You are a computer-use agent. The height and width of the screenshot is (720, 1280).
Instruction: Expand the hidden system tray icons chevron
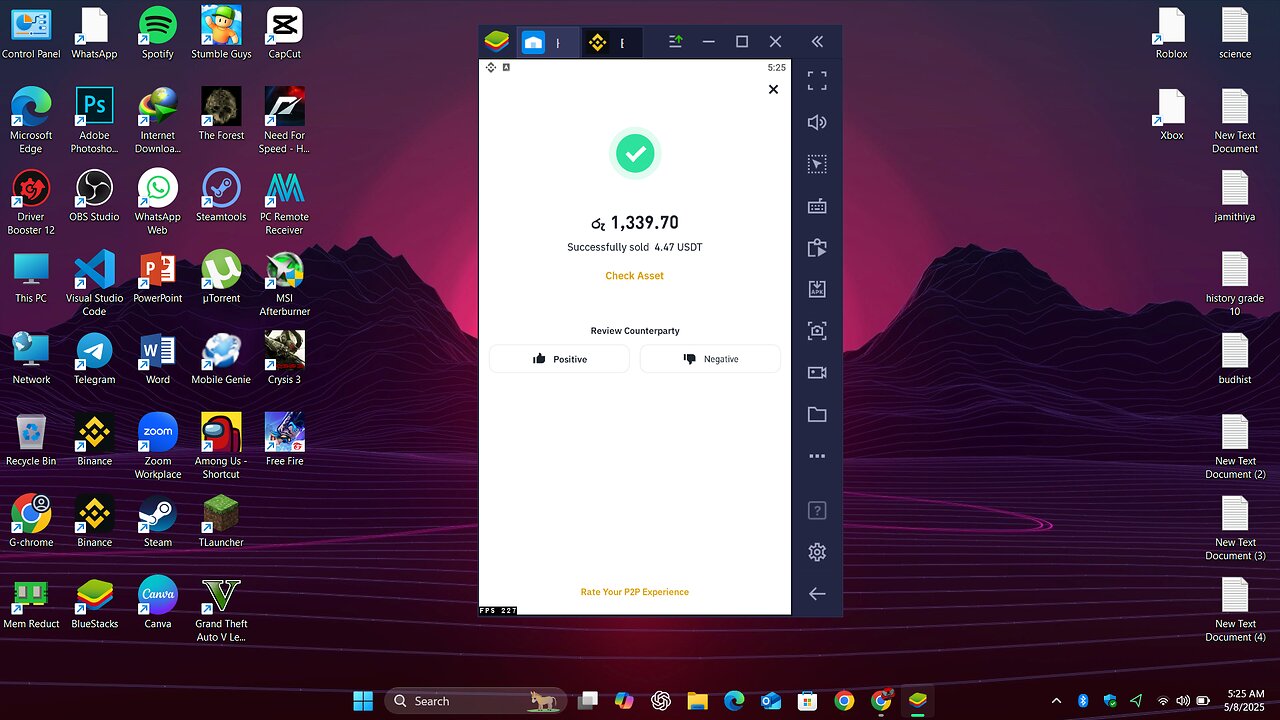1056,701
